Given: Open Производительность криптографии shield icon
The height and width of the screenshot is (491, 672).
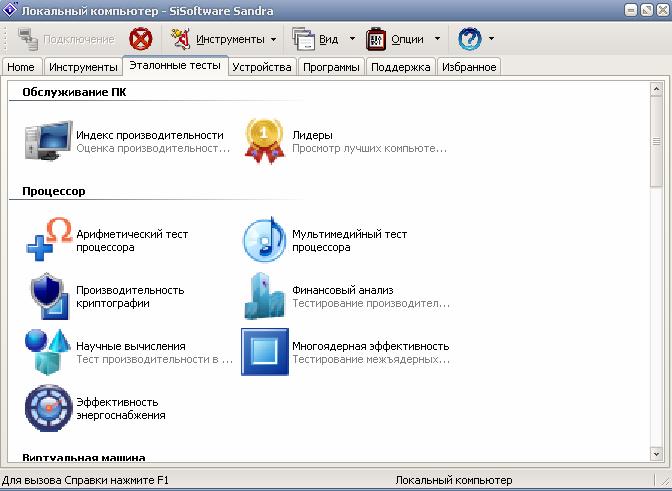Looking at the screenshot, I should [x=49, y=296].
